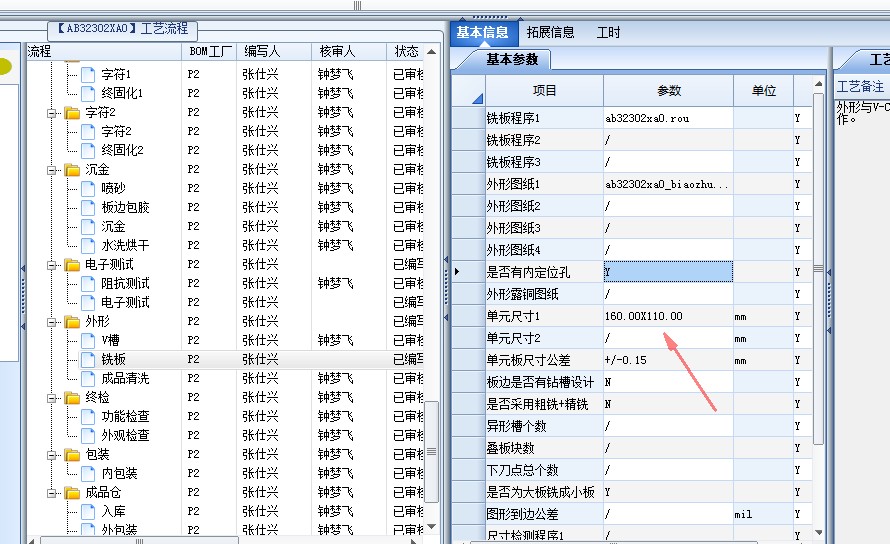Click the 板边包胶 document icon

pyautogui.click(x=87, y=207)
